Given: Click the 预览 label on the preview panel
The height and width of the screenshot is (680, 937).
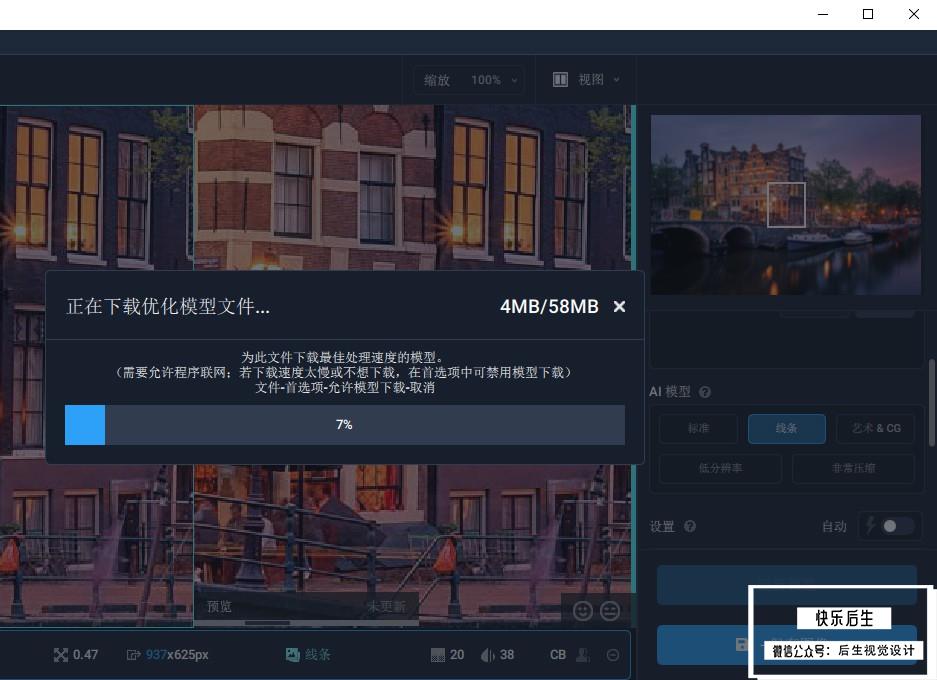Looking at the screenshot, I should tap(219, 607).
